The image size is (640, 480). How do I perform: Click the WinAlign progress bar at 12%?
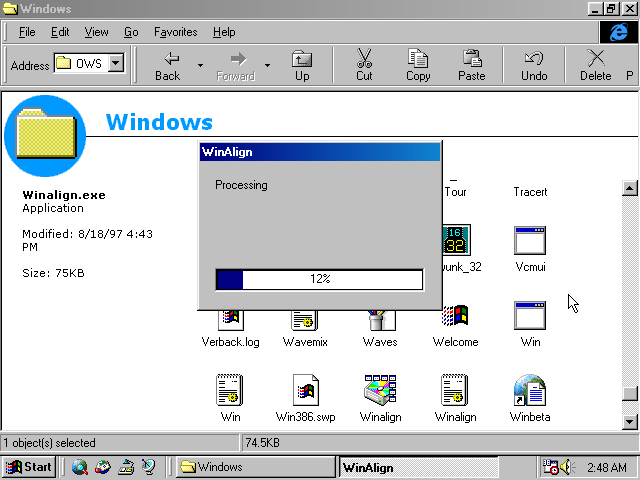[x=320, y=279]
